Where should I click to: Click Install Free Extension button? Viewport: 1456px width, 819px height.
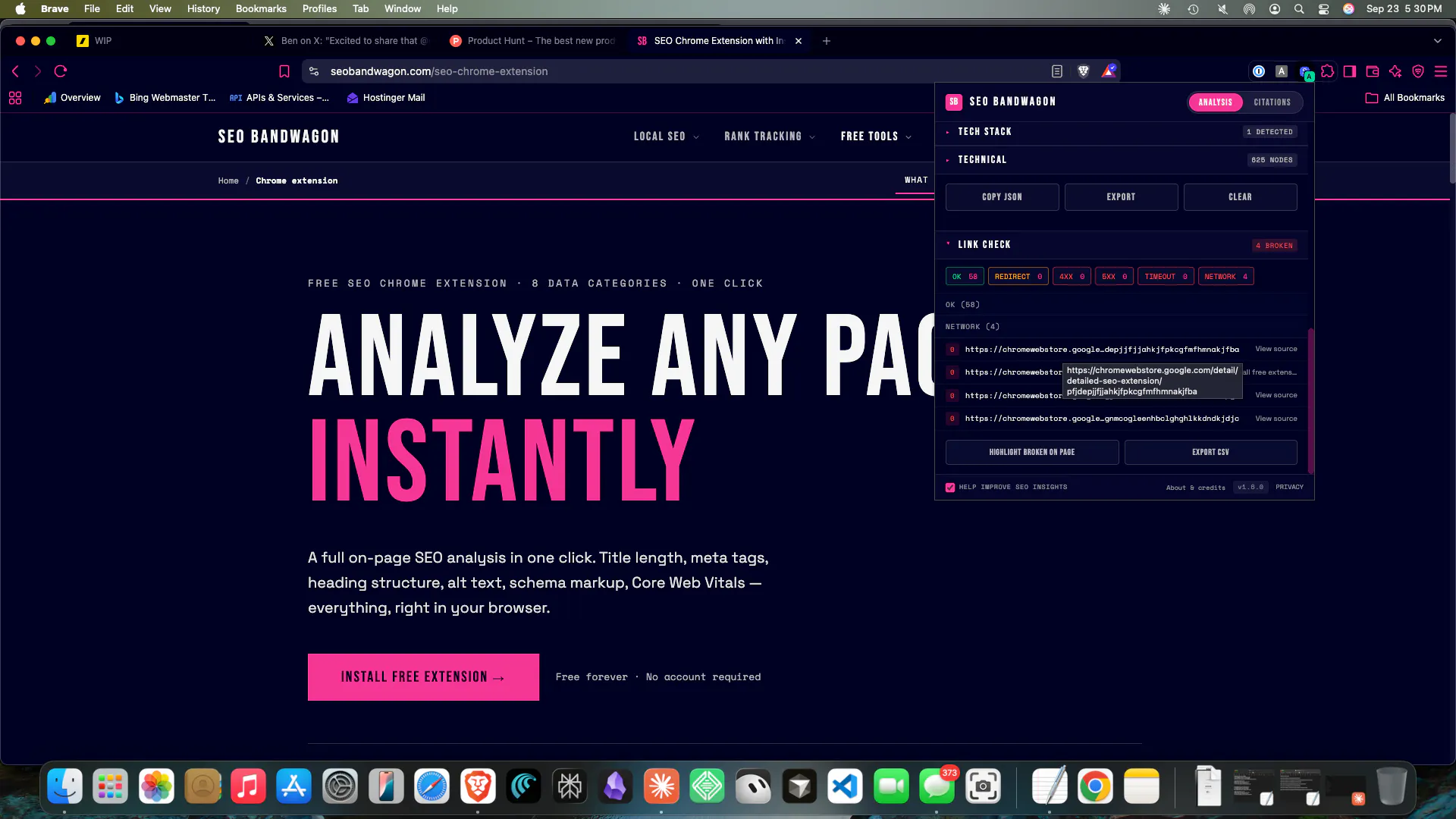tap(423, 677)
